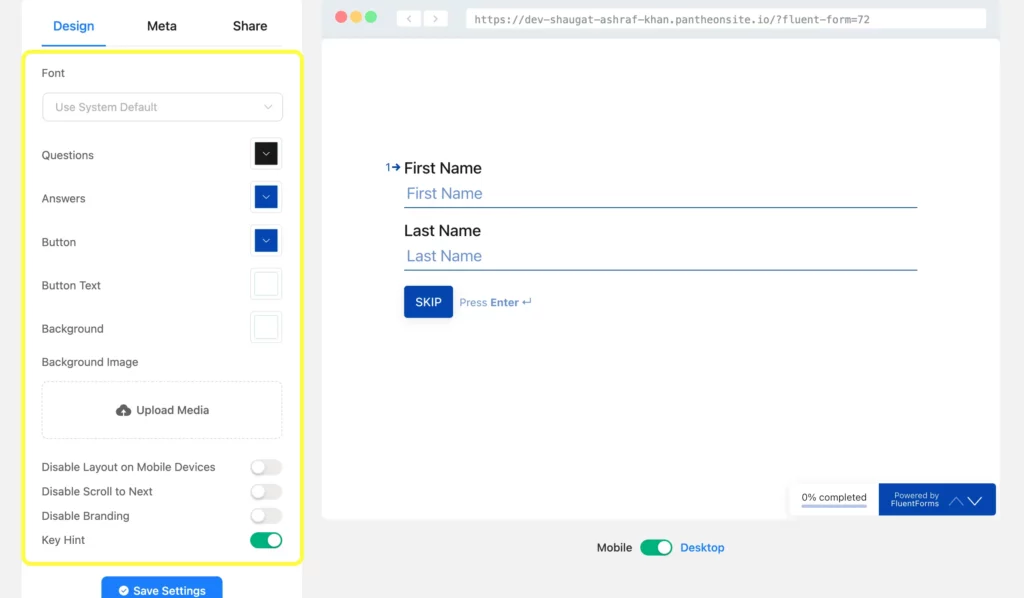
Task: Open the Font dropdown Use System Default
Action: pyautogui.click(x=162, y=107)
